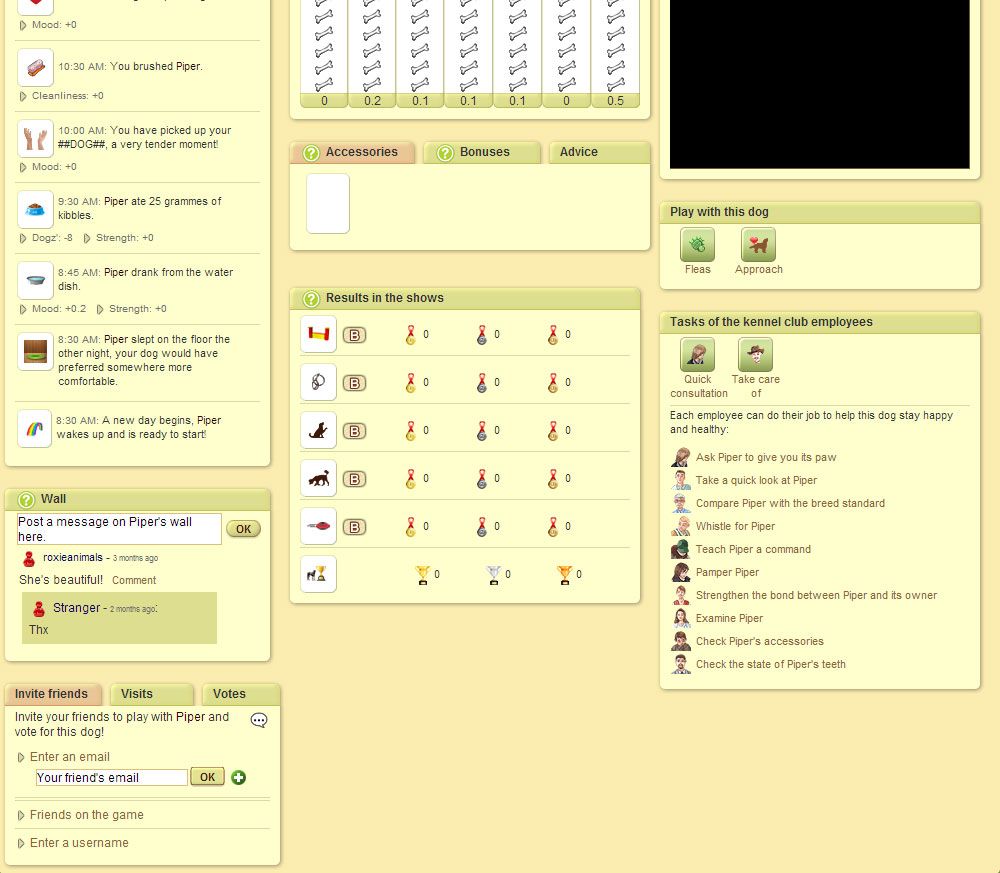Open help icon next to Wall

[x=26, y=500]
